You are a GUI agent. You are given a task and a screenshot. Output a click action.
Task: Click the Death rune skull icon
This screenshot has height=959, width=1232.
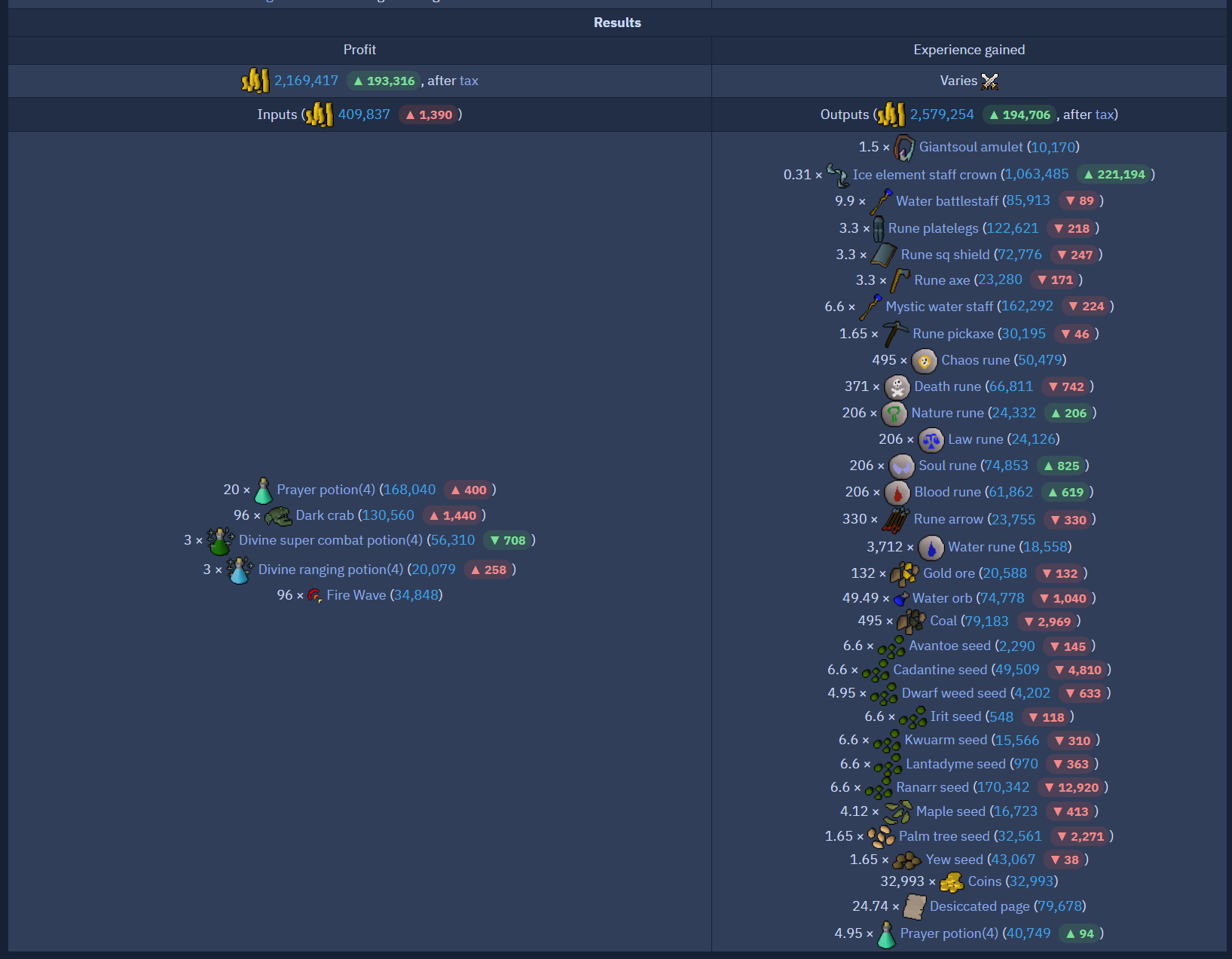[897, 387]
